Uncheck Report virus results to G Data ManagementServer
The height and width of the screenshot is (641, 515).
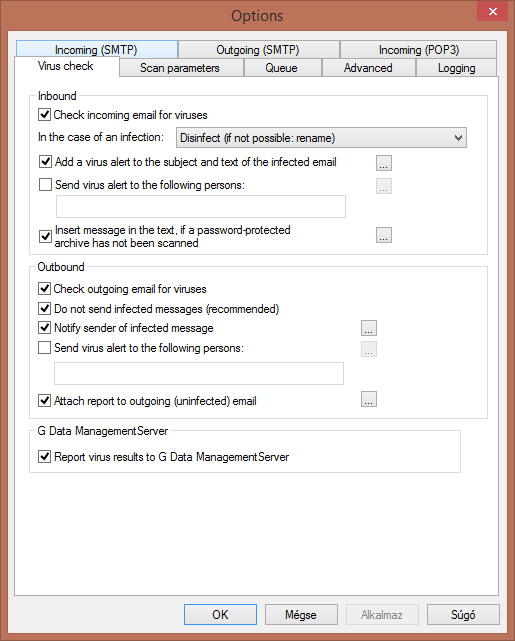tap(44, 456)
